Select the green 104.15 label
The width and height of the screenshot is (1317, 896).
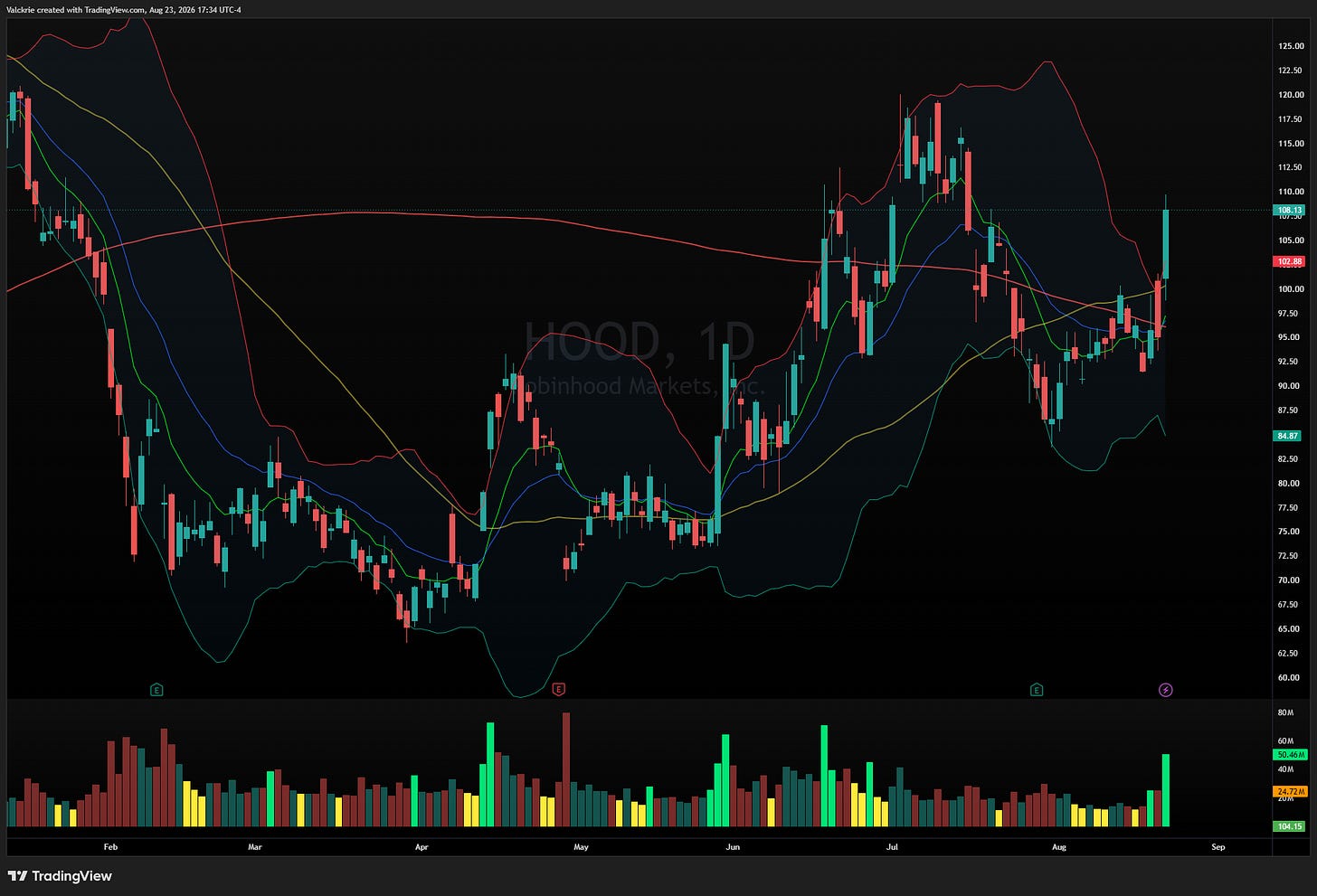click(1289, 826)
